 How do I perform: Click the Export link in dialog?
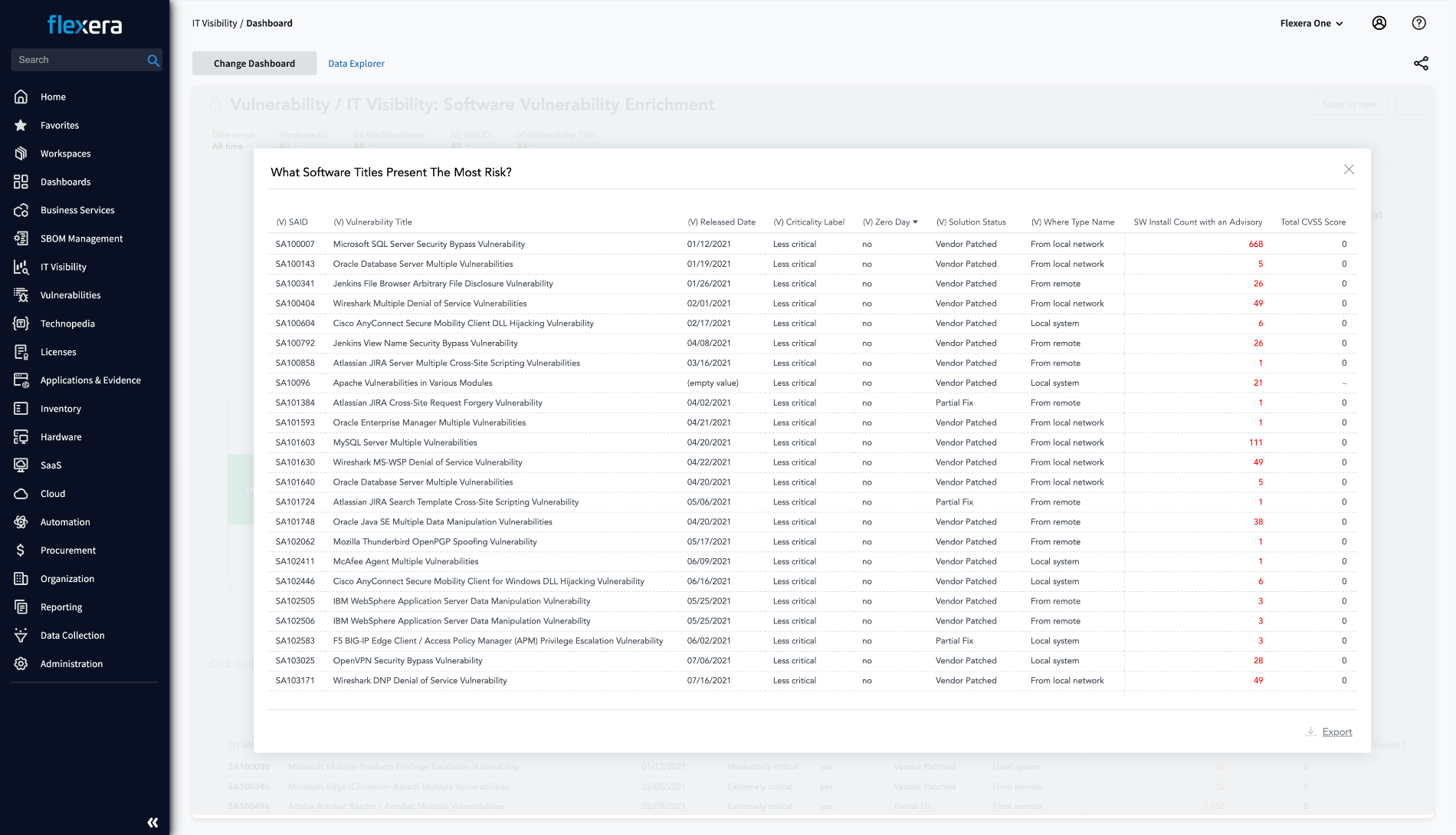(1336, 732)
